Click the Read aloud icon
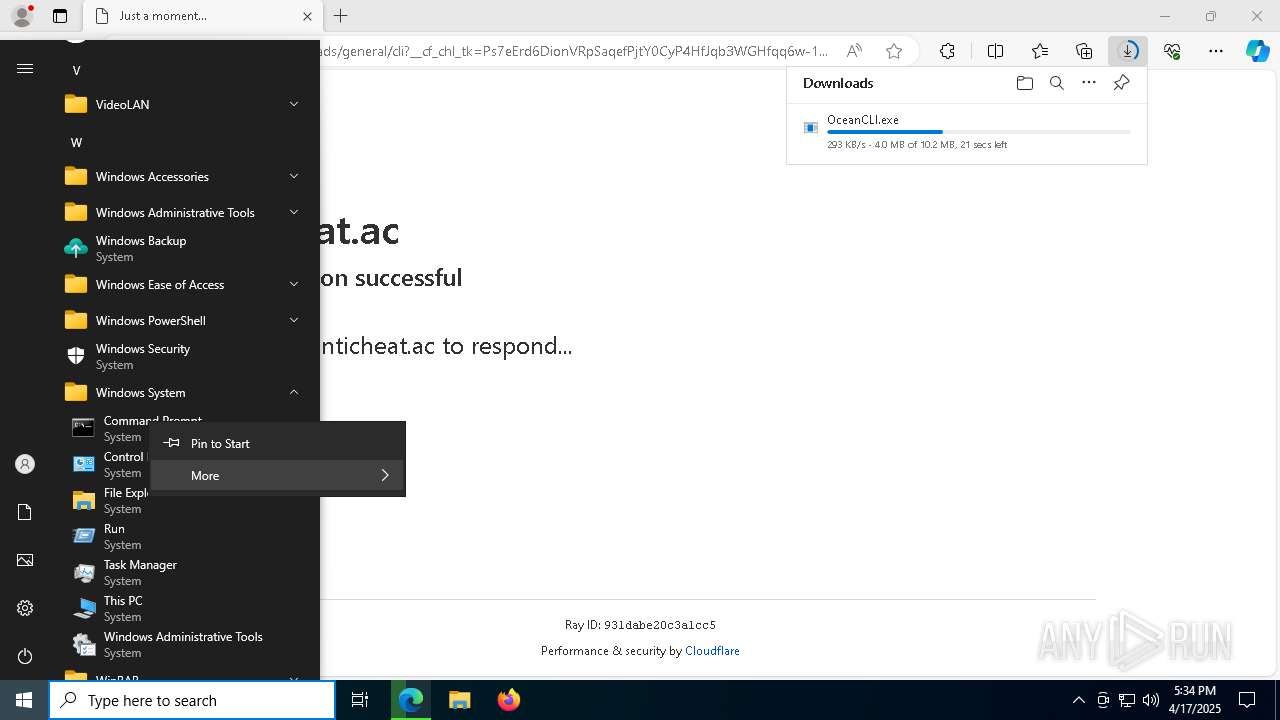 click(x=854, y=51)
